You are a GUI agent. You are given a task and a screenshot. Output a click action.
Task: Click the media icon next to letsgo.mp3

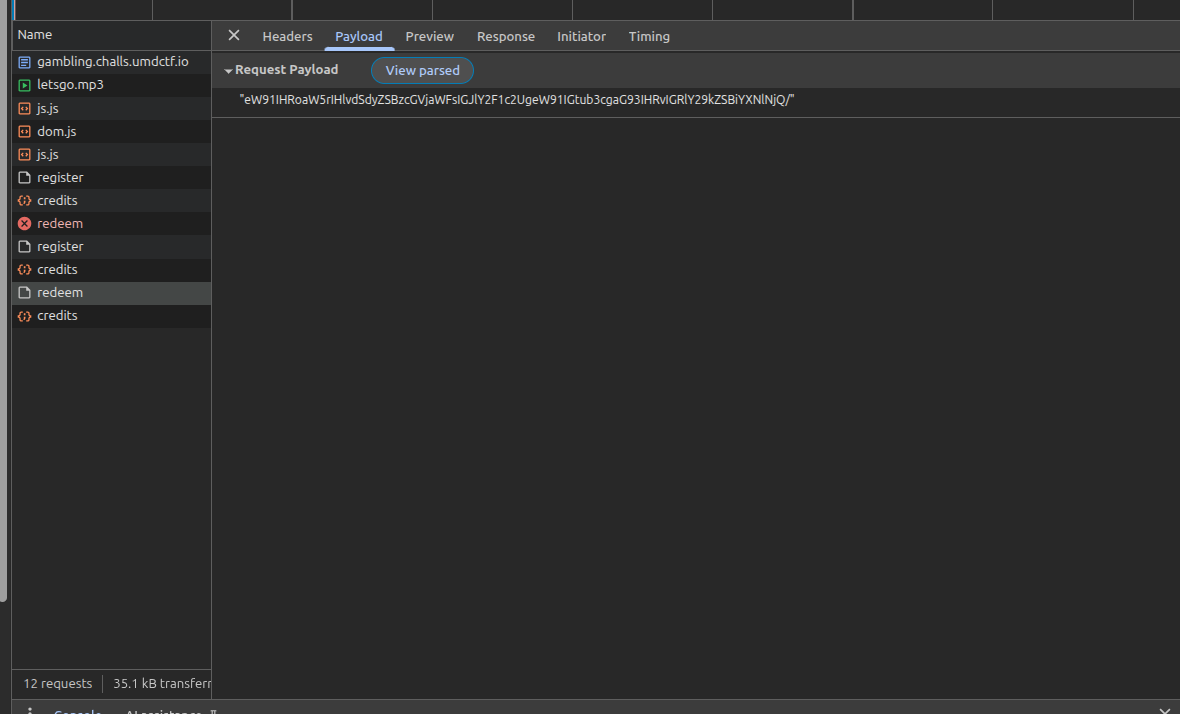[x=25, y=85]
